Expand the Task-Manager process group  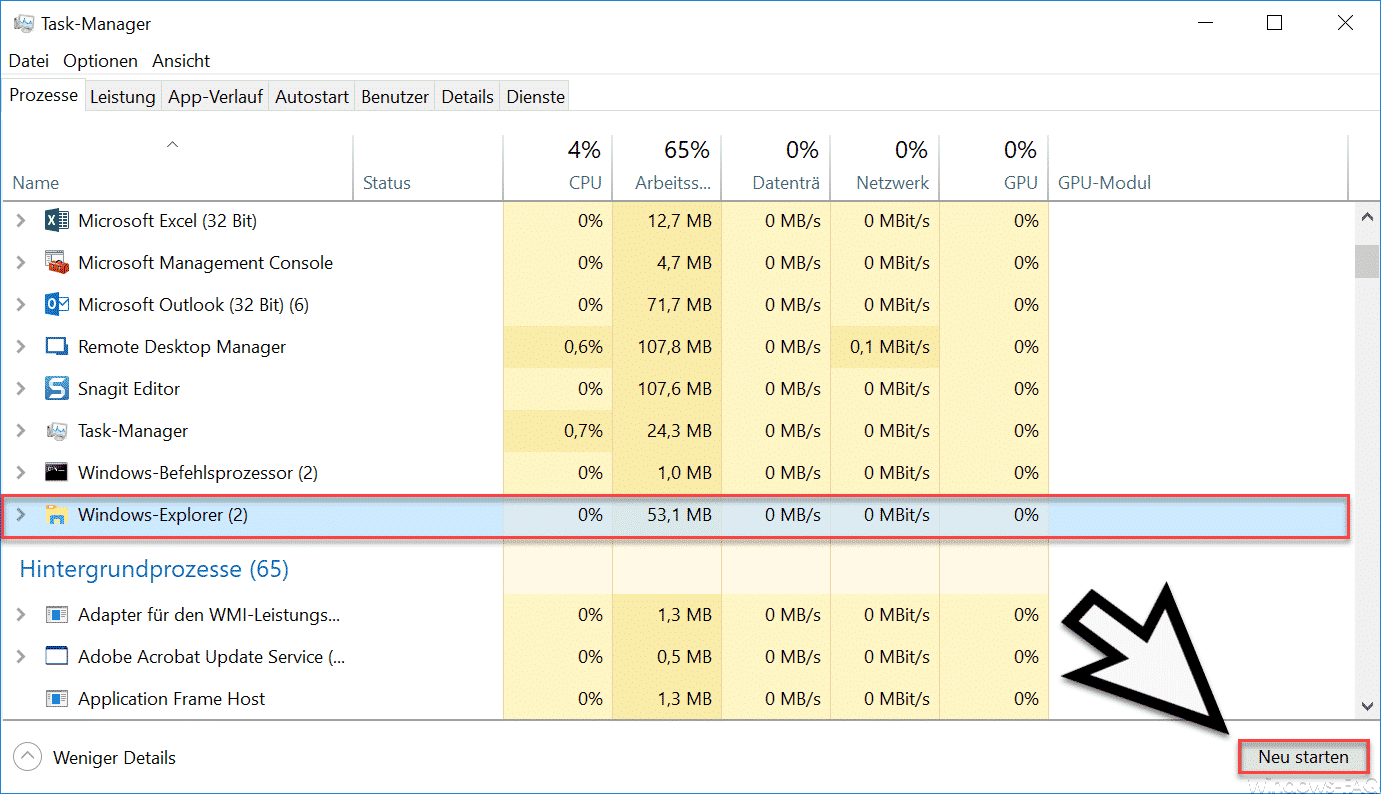(21, 431)
